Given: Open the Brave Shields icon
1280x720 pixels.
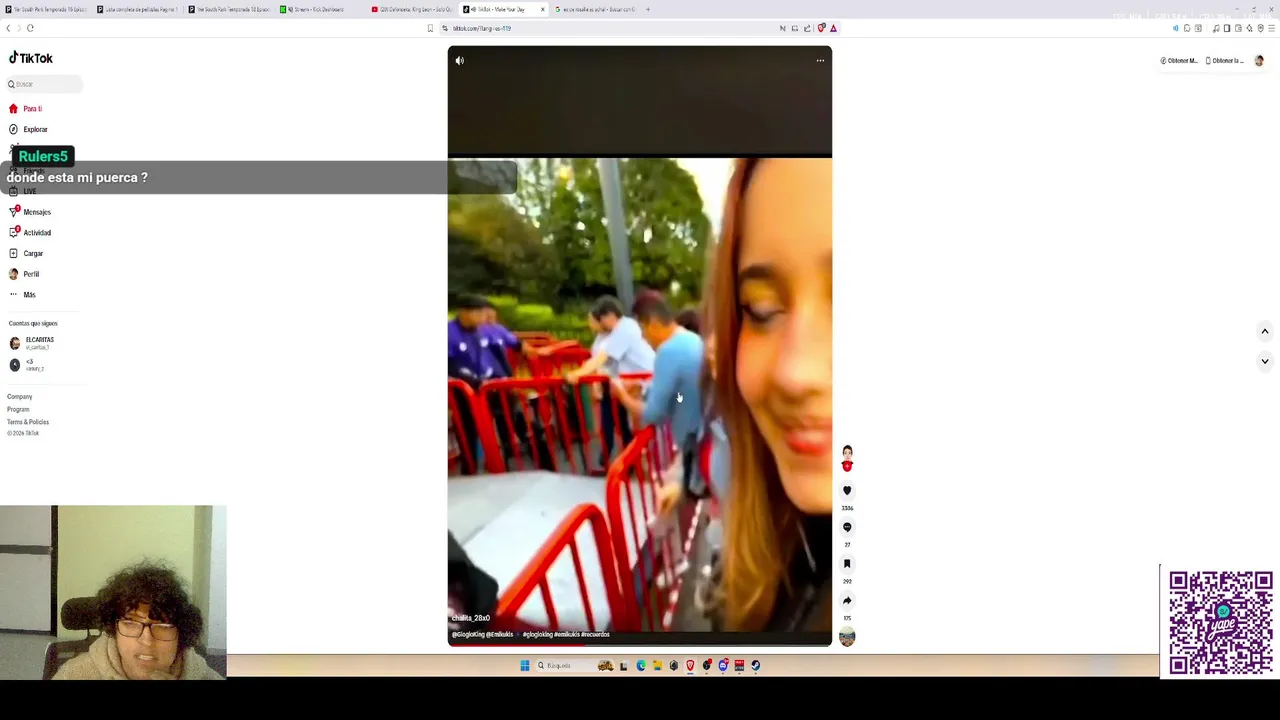Looking at the screenshot, I should pyautogui.click(x=821, y=28).
